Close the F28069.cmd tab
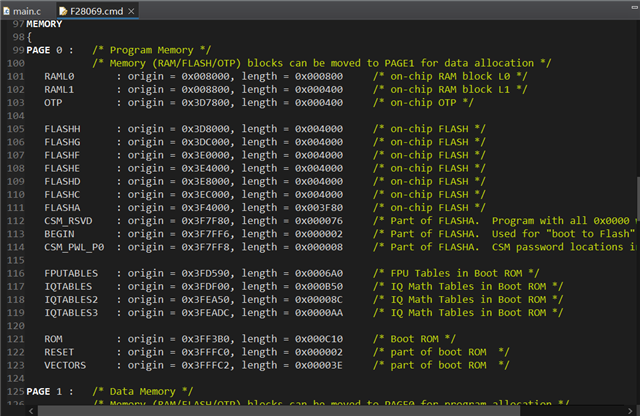Screen dimensions: 640x416 (x=133, y=10)
